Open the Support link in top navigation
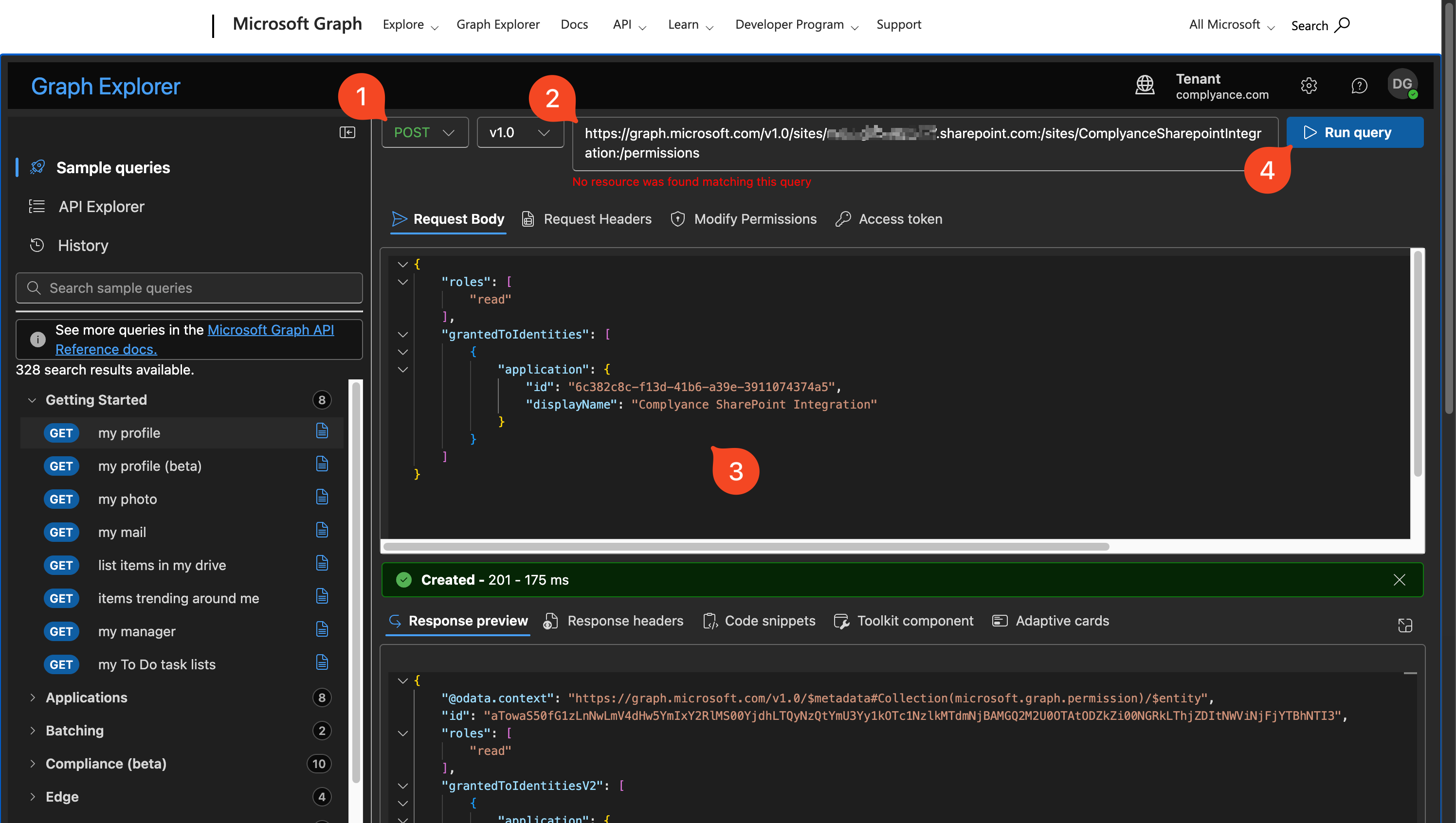Screen dimensions: 1456x823 tap(898, 25)
